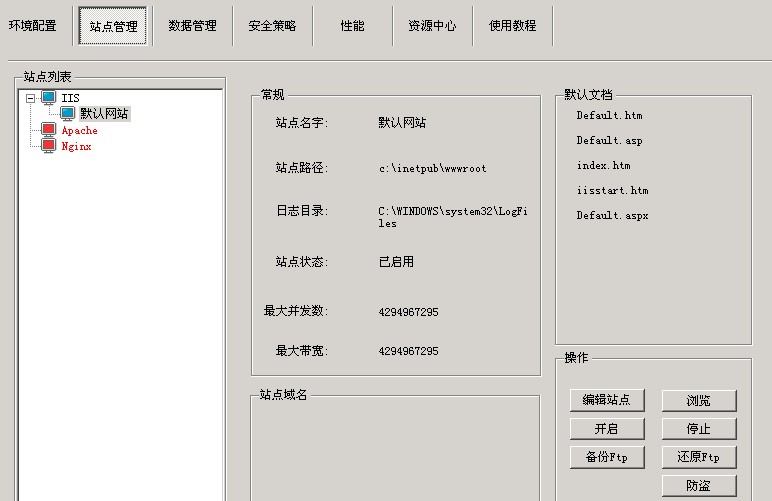Open the 安全策略 tab
The width and height of the screenshot is (772, 501).
pyautogui.click(x=272, y=26)
